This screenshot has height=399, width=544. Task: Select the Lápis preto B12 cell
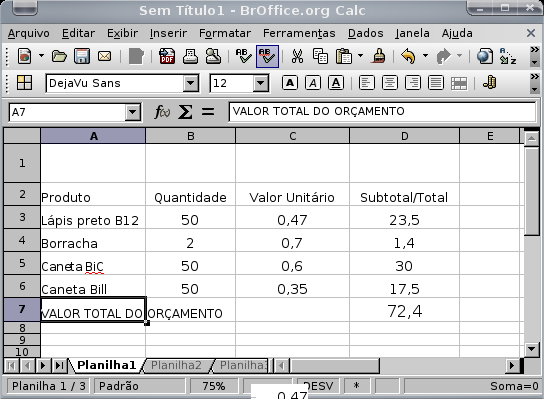coord(93,218)
